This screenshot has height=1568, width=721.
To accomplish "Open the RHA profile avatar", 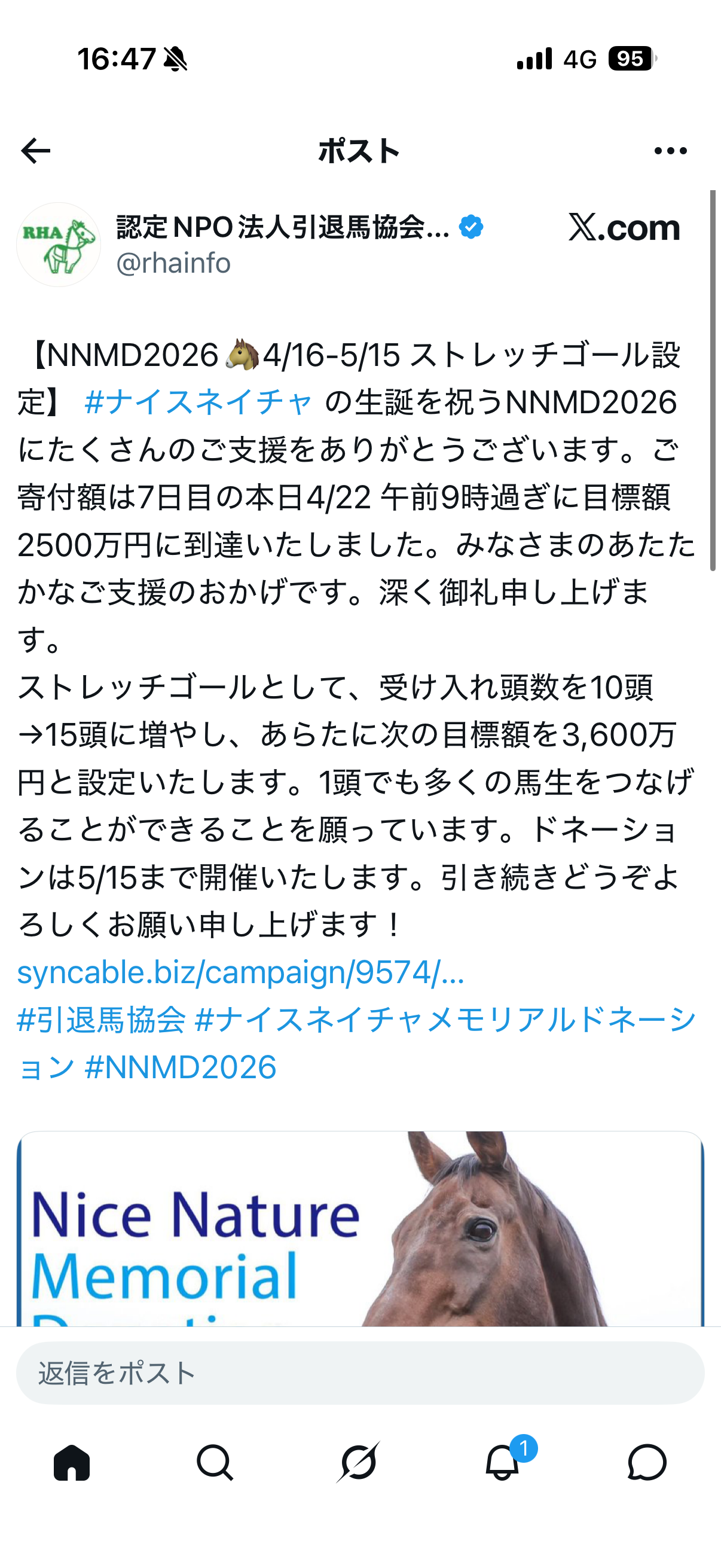I will click(x=59, y=245).
